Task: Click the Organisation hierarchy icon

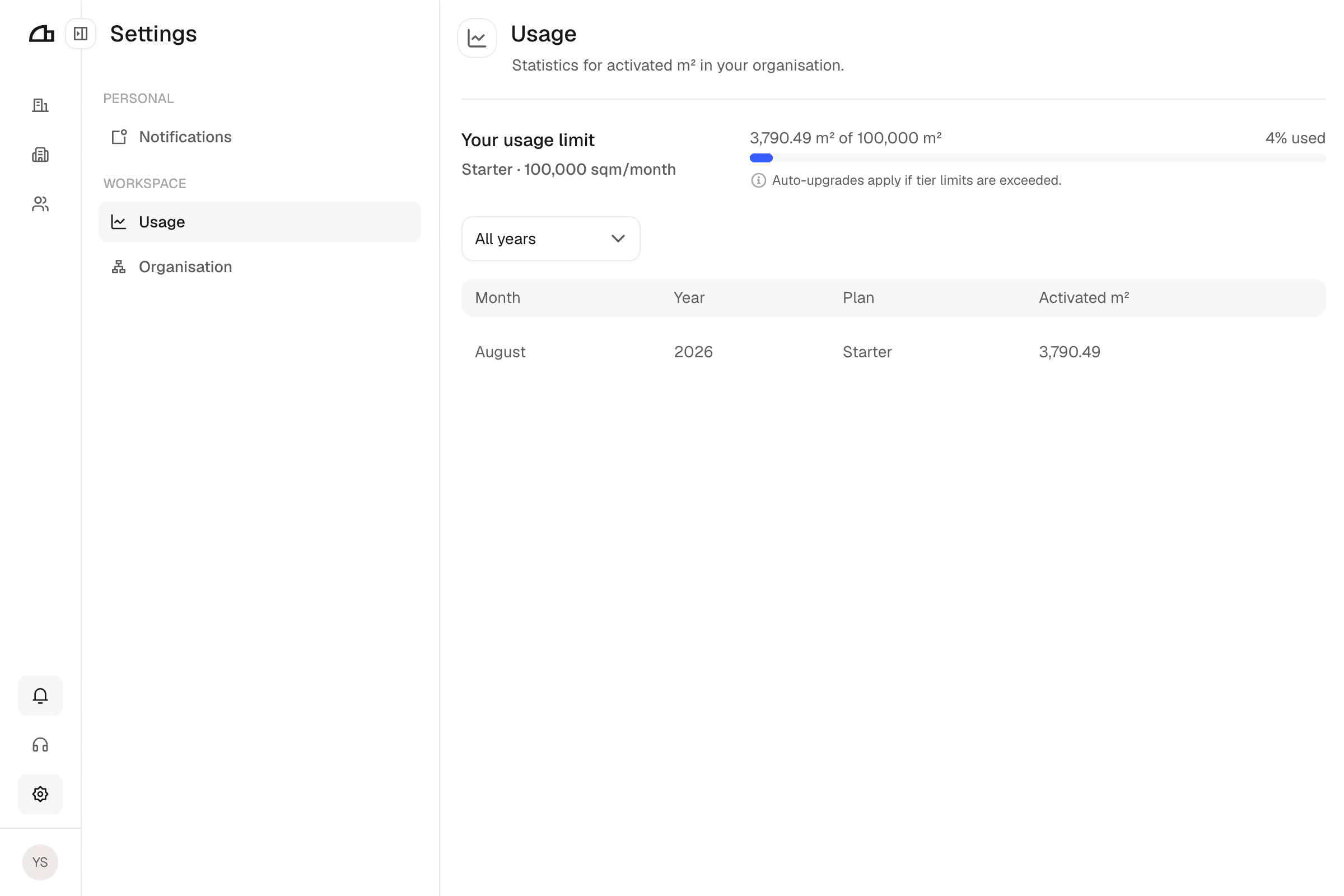Action: pyautogui.click(x=119, y=267)
